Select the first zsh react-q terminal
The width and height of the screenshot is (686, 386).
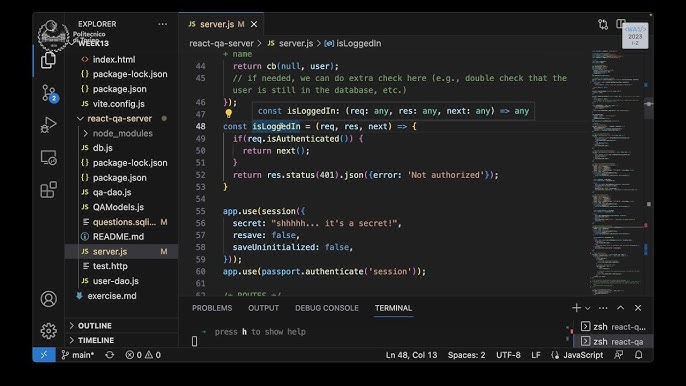point(612,327)
